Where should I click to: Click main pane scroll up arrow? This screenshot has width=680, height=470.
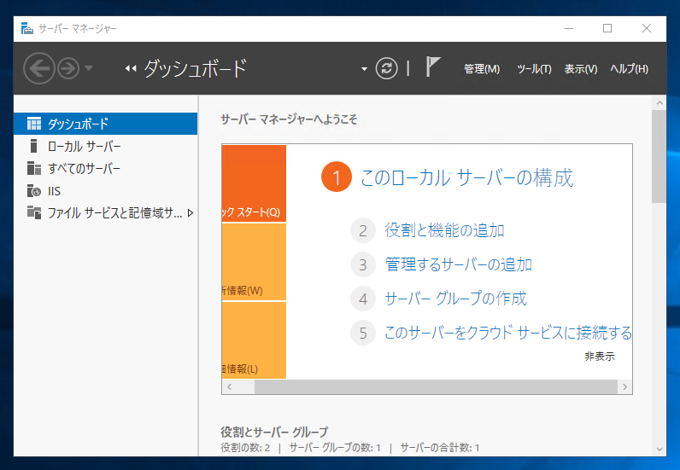(x=659, y=103)
